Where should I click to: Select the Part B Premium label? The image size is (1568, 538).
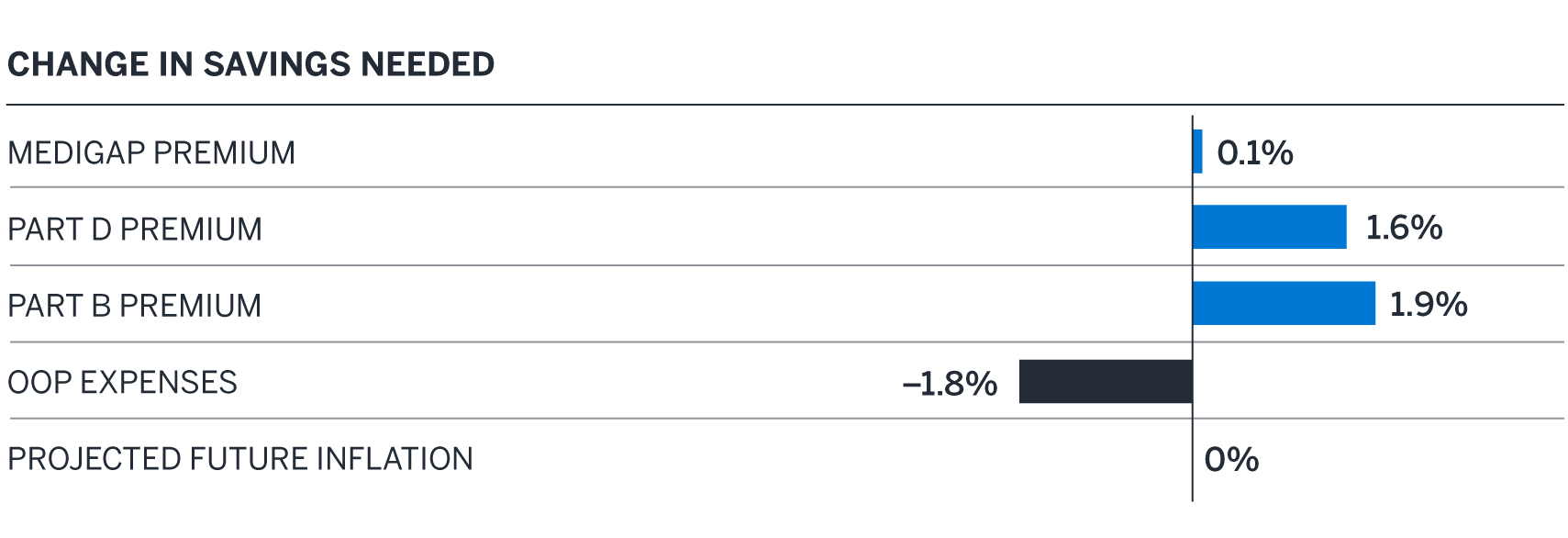coord(135,305)
